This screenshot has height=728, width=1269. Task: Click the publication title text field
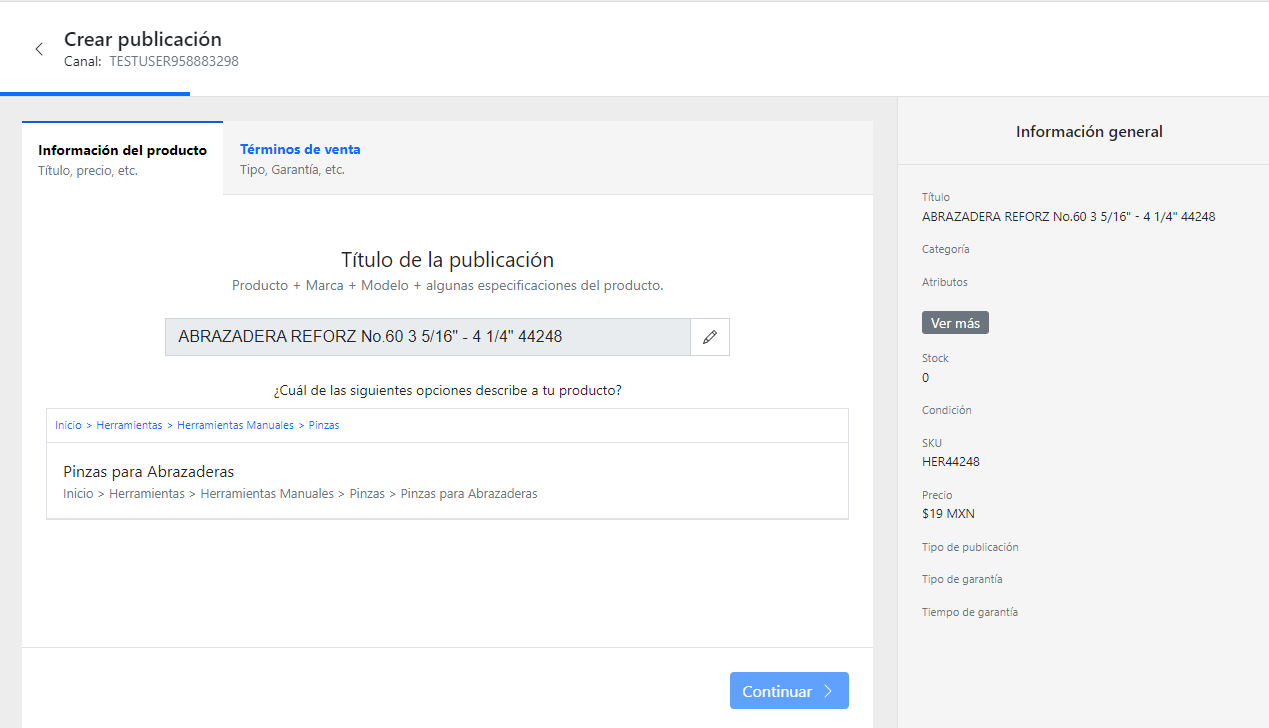(x=428, y=337)
